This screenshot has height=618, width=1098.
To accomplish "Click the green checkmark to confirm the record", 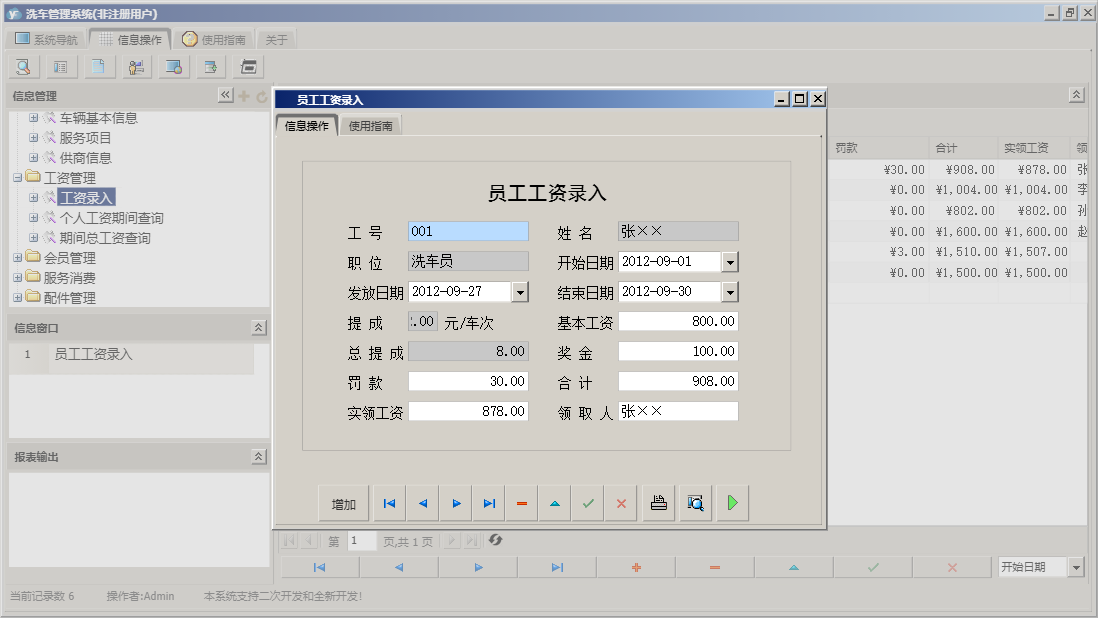I will coord(588,503).
